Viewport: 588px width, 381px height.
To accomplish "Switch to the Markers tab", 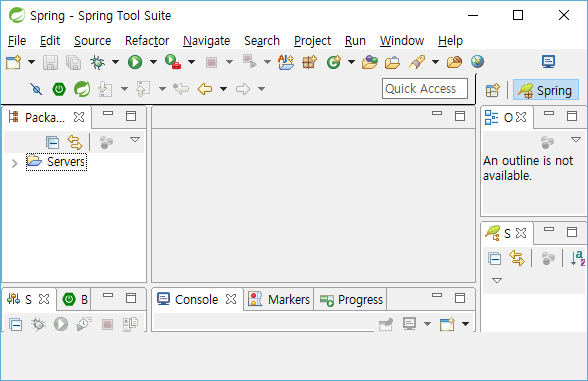I will (x=279, y=299).
